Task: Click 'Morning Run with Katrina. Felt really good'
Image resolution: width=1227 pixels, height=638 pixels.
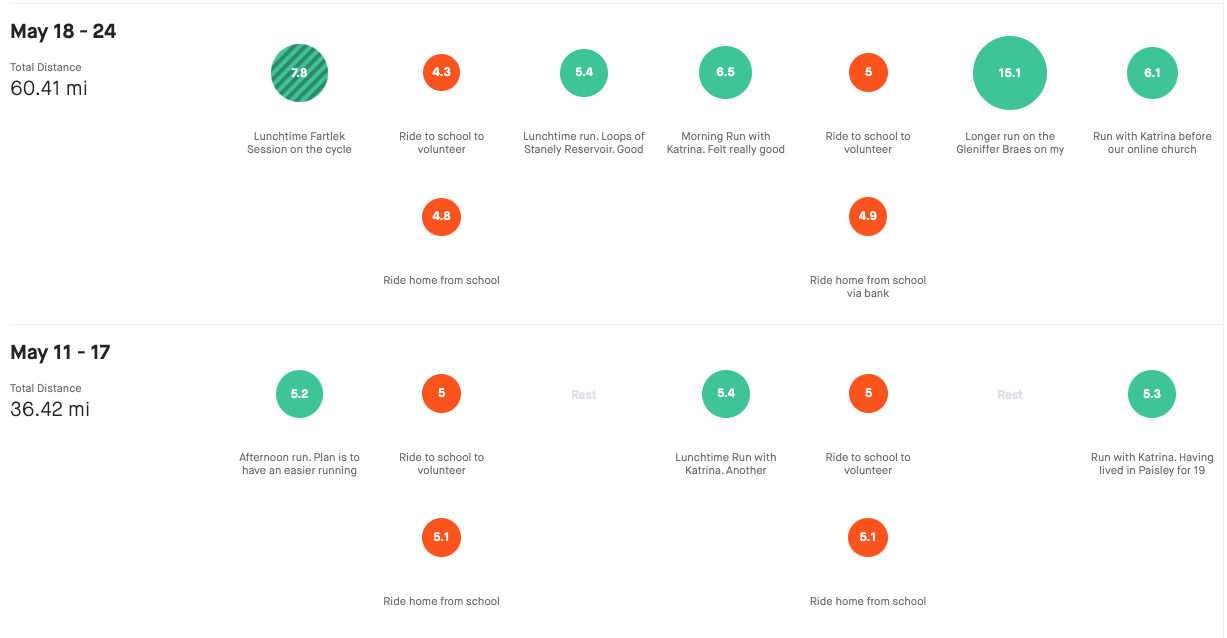Action: click(x=726, y=143)
